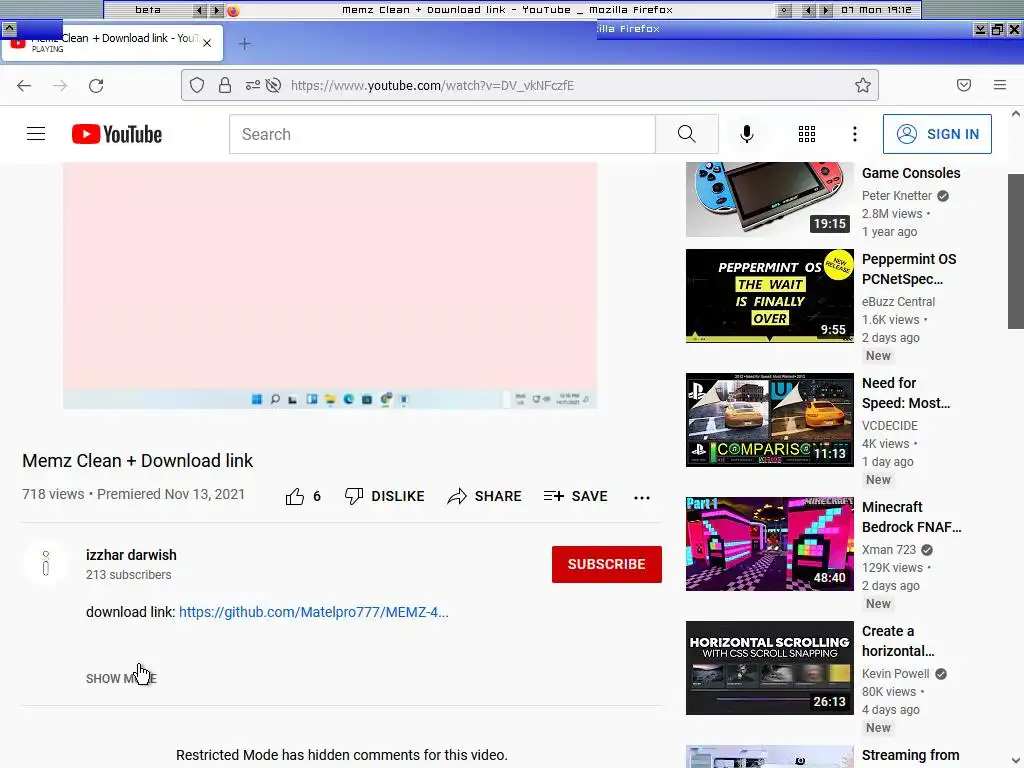Click the scrollbar down arrow
Screen dimensions: 1024x768
1016,761
